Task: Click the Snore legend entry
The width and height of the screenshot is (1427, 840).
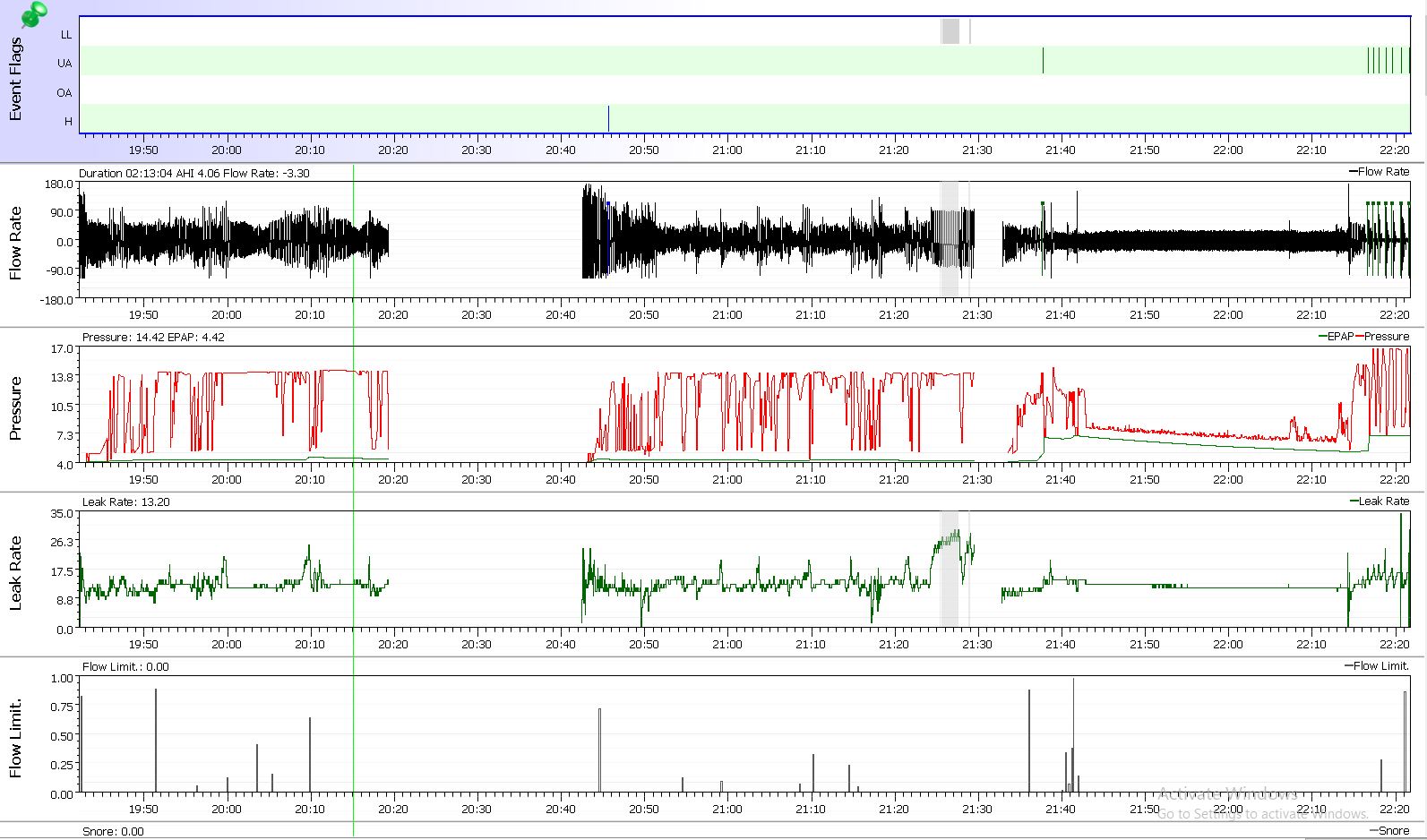Action: click(1389, 830)
